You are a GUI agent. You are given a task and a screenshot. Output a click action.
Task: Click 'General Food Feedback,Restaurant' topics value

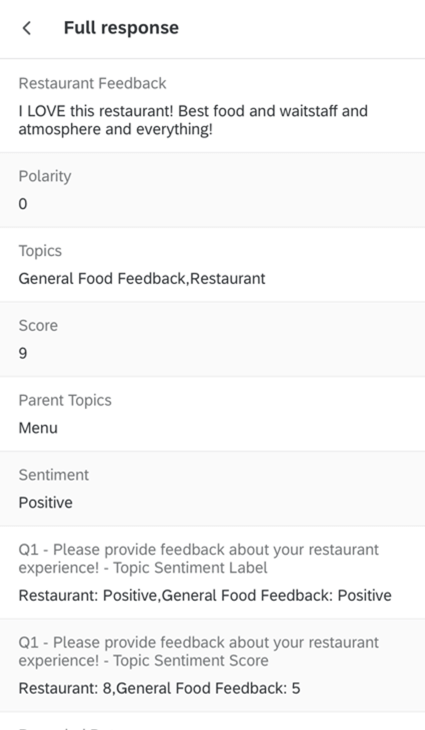click(142, 278)
